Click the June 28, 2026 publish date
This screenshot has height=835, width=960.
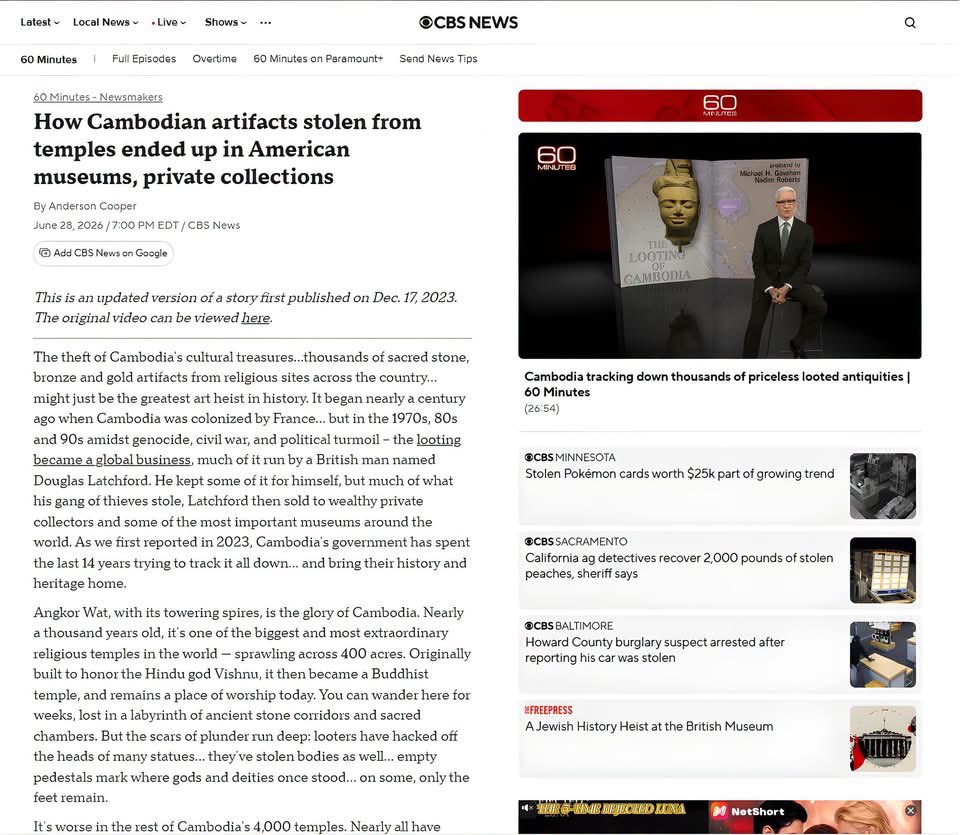[x=68, y=225]
